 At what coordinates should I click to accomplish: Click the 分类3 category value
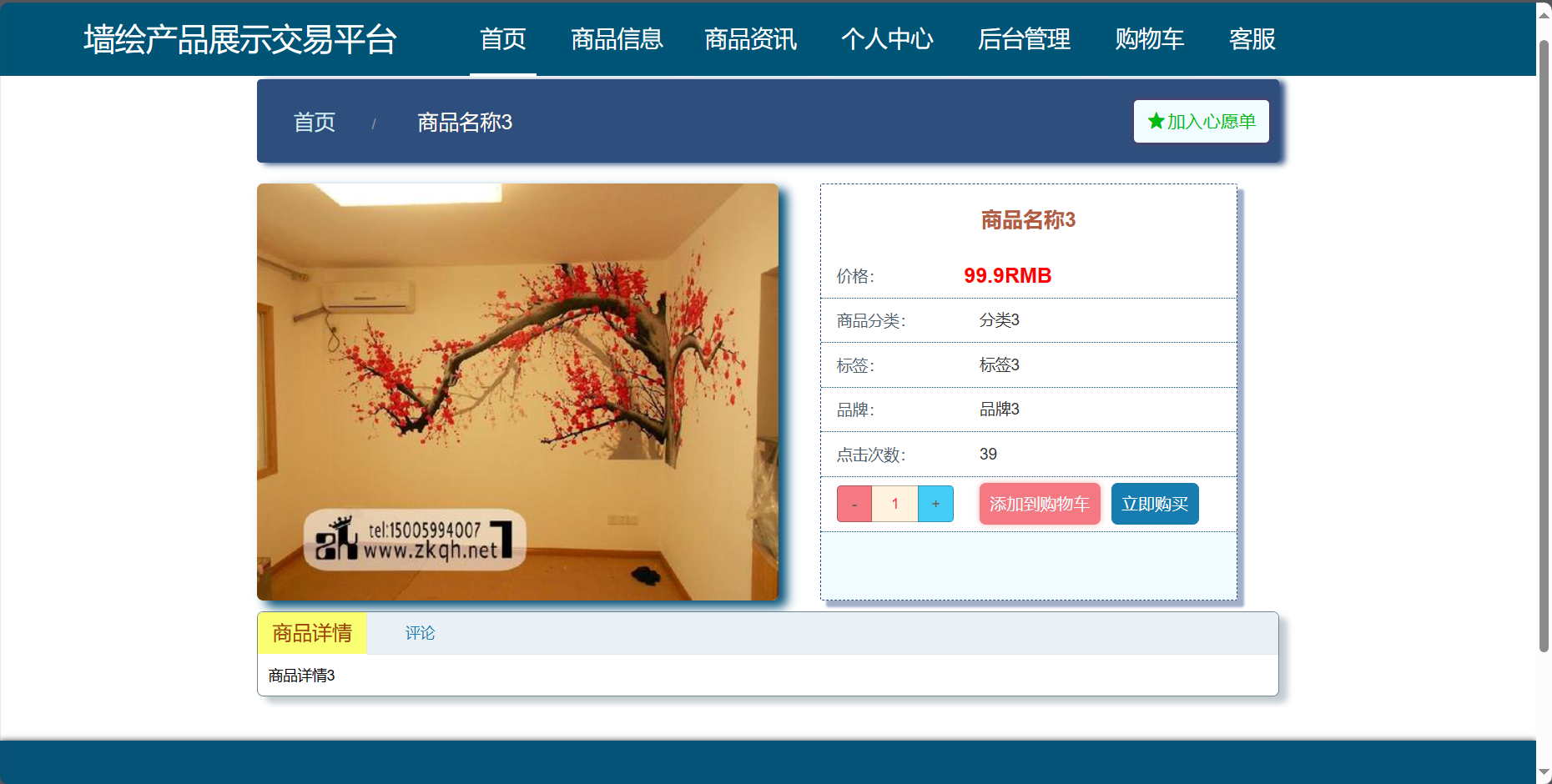pyautogui.click(x=1000, y=320)
